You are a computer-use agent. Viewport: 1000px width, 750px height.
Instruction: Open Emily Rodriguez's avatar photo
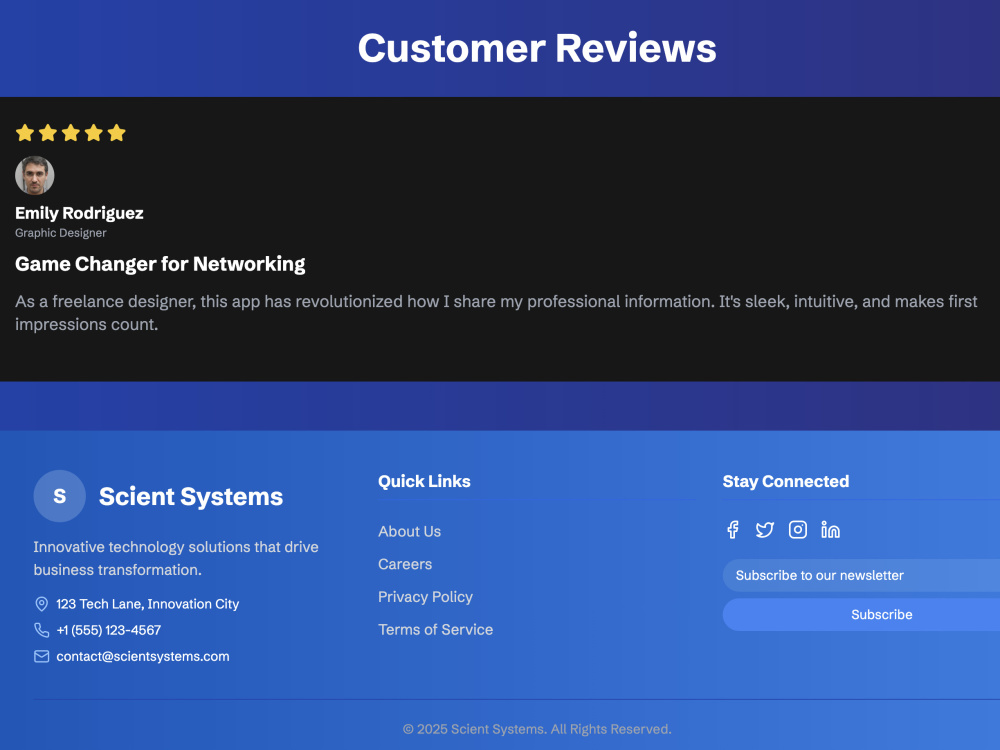[34, 175]
